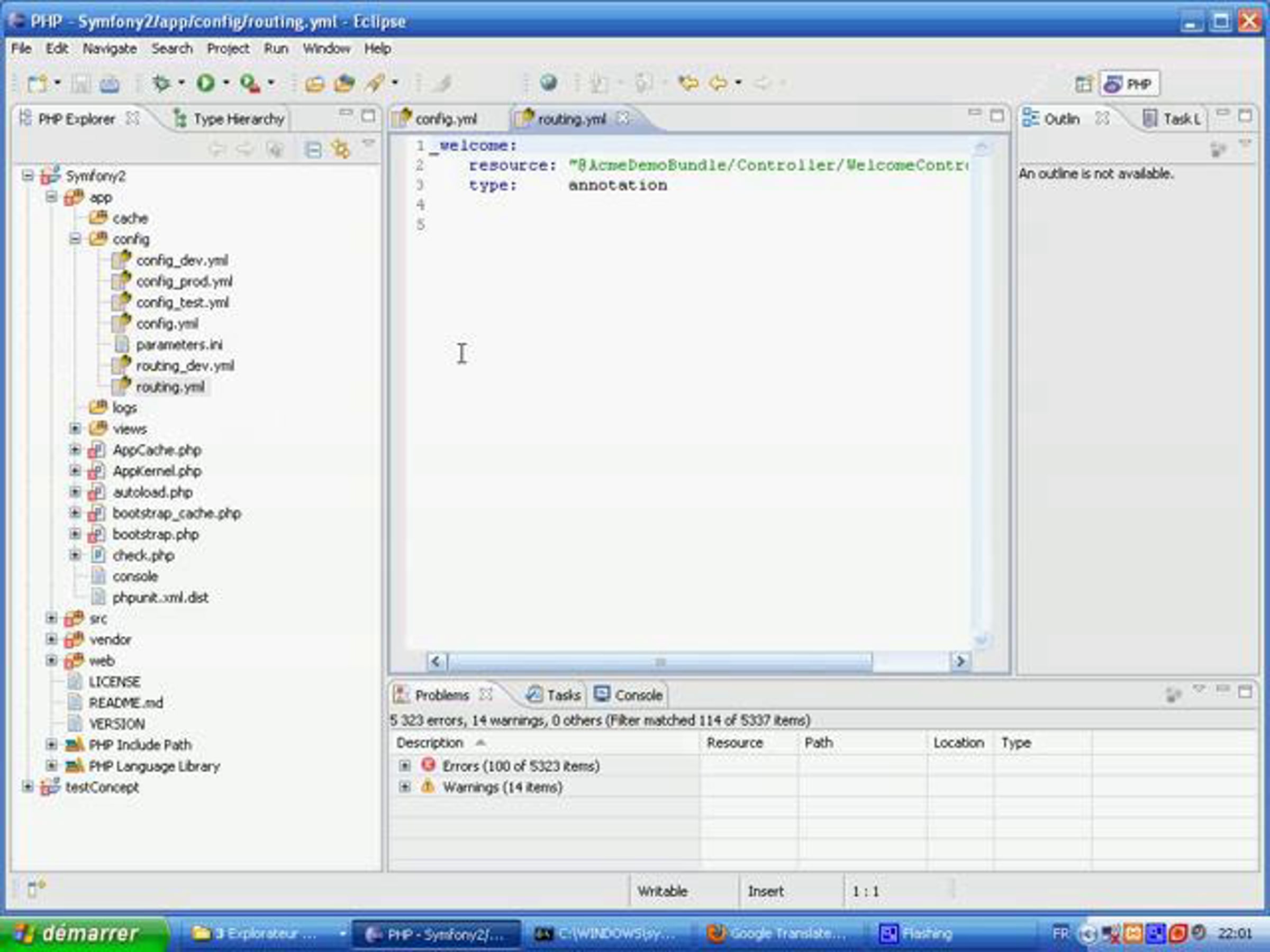
Task: Click the yellow Back arrow icon
Action: pos(718,84)
